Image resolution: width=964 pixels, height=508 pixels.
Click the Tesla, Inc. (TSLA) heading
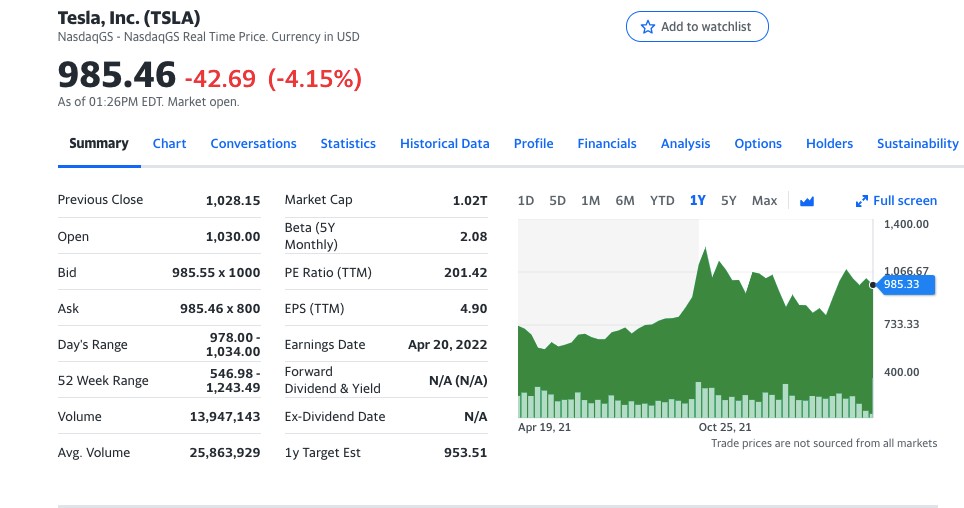tap(129, 18)
